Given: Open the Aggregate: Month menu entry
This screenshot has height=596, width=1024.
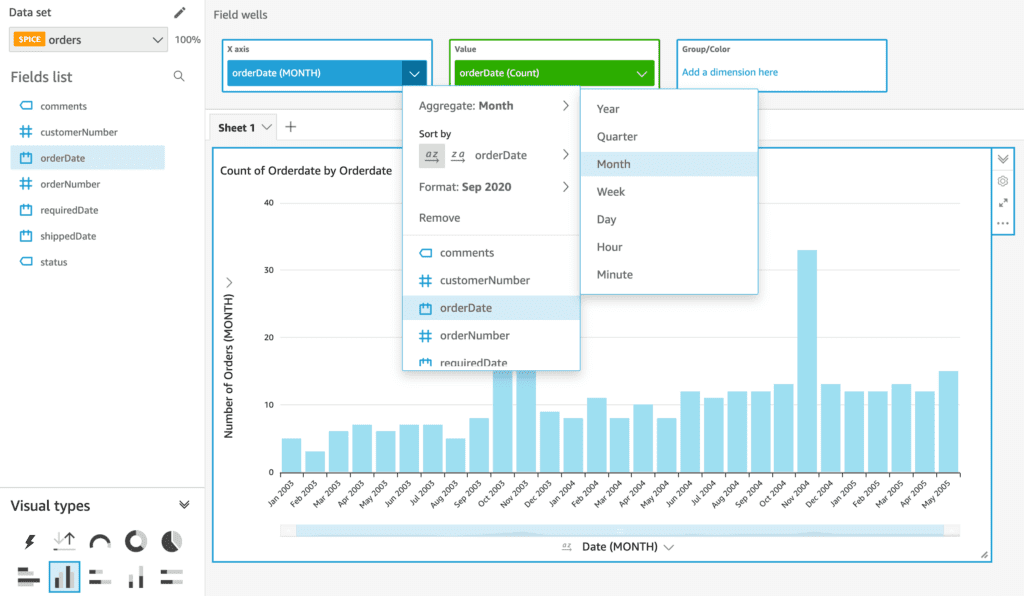Looking at the screenshot, I should click(x=493, y=106).
